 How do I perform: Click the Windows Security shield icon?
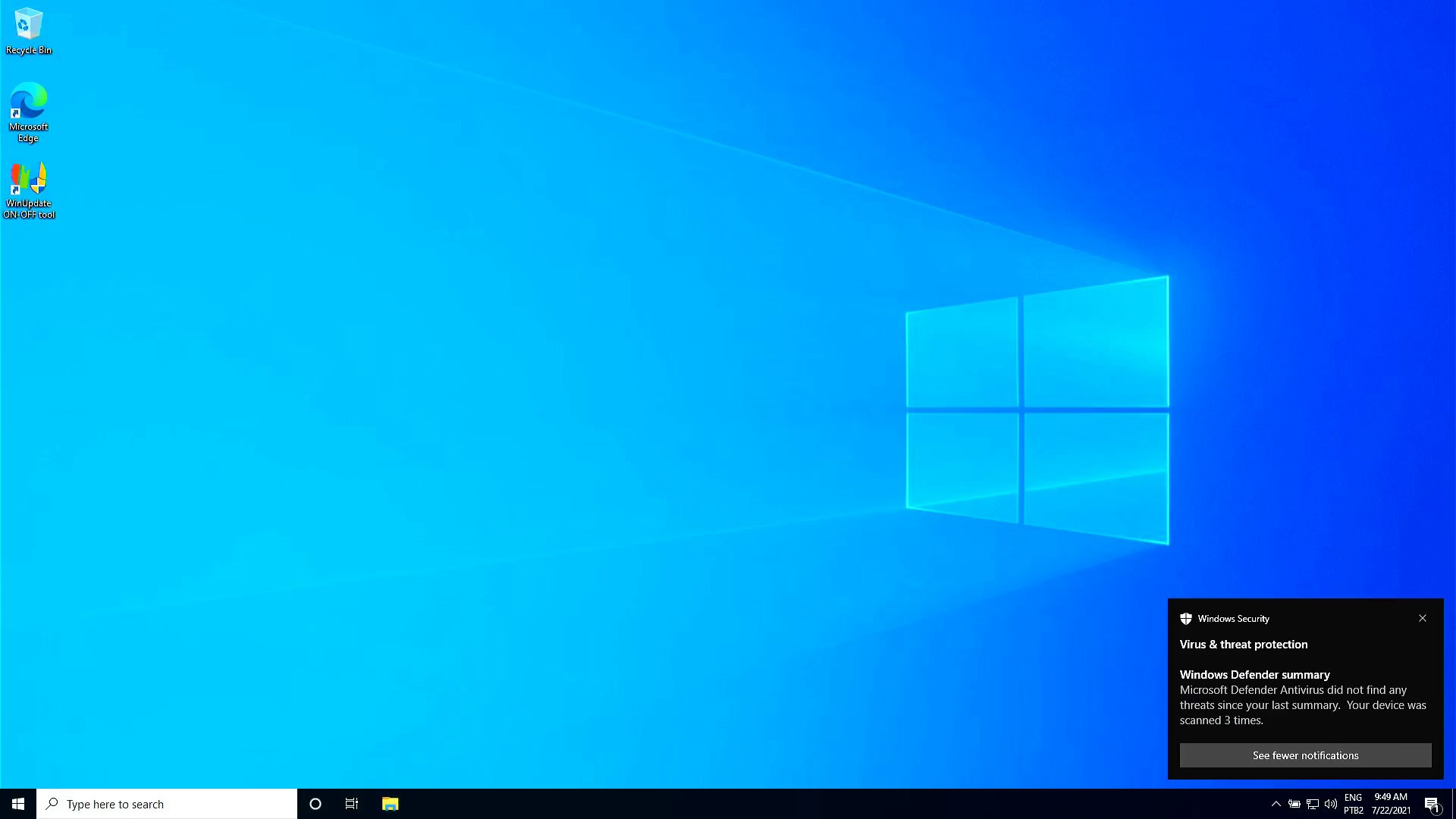(x=1186, y=619)
